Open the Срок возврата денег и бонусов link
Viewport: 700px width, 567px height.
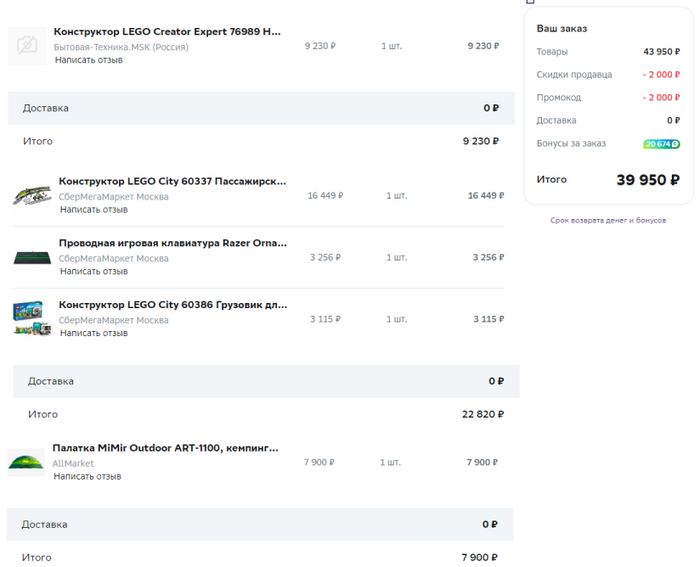point(608,220)
